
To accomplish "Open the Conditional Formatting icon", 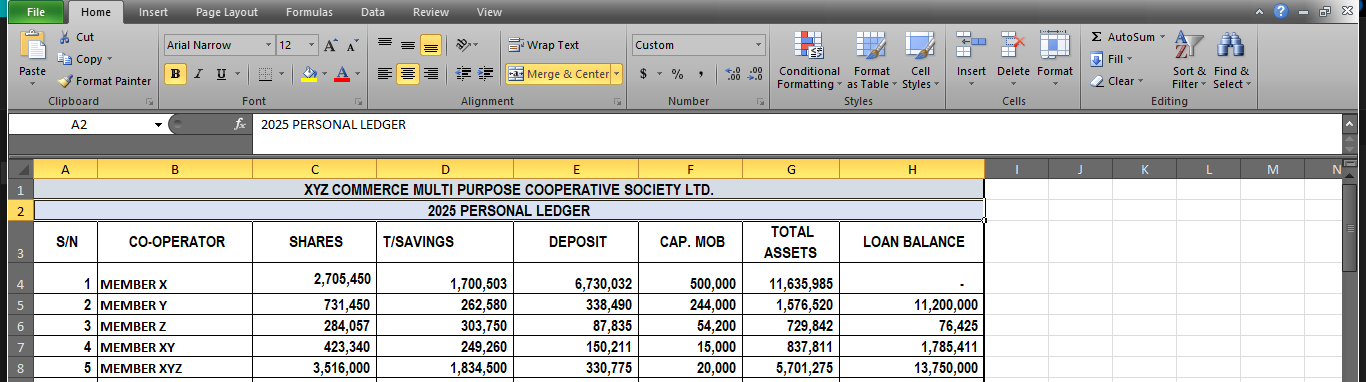I will coord(809,46).
